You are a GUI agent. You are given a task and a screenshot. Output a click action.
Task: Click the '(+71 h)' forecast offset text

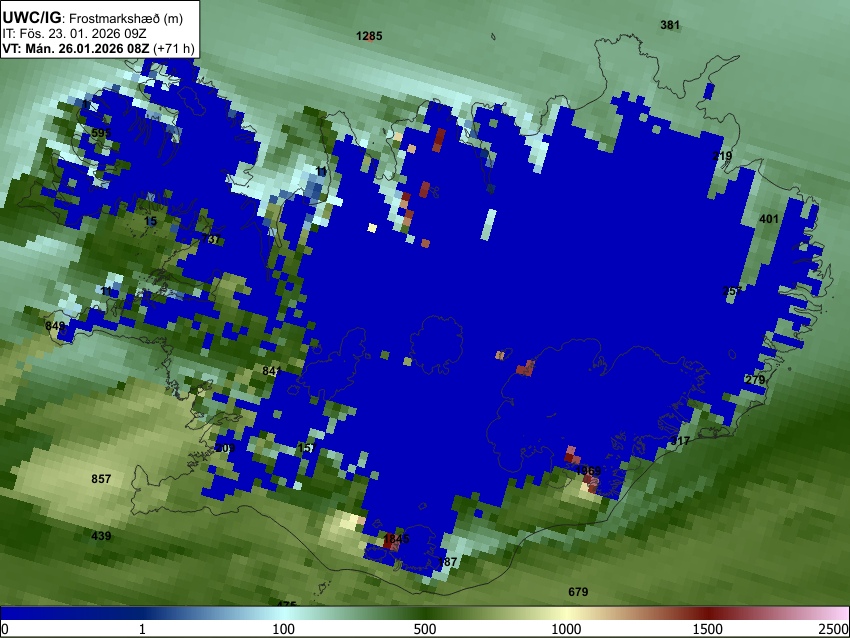click(173, 48)
